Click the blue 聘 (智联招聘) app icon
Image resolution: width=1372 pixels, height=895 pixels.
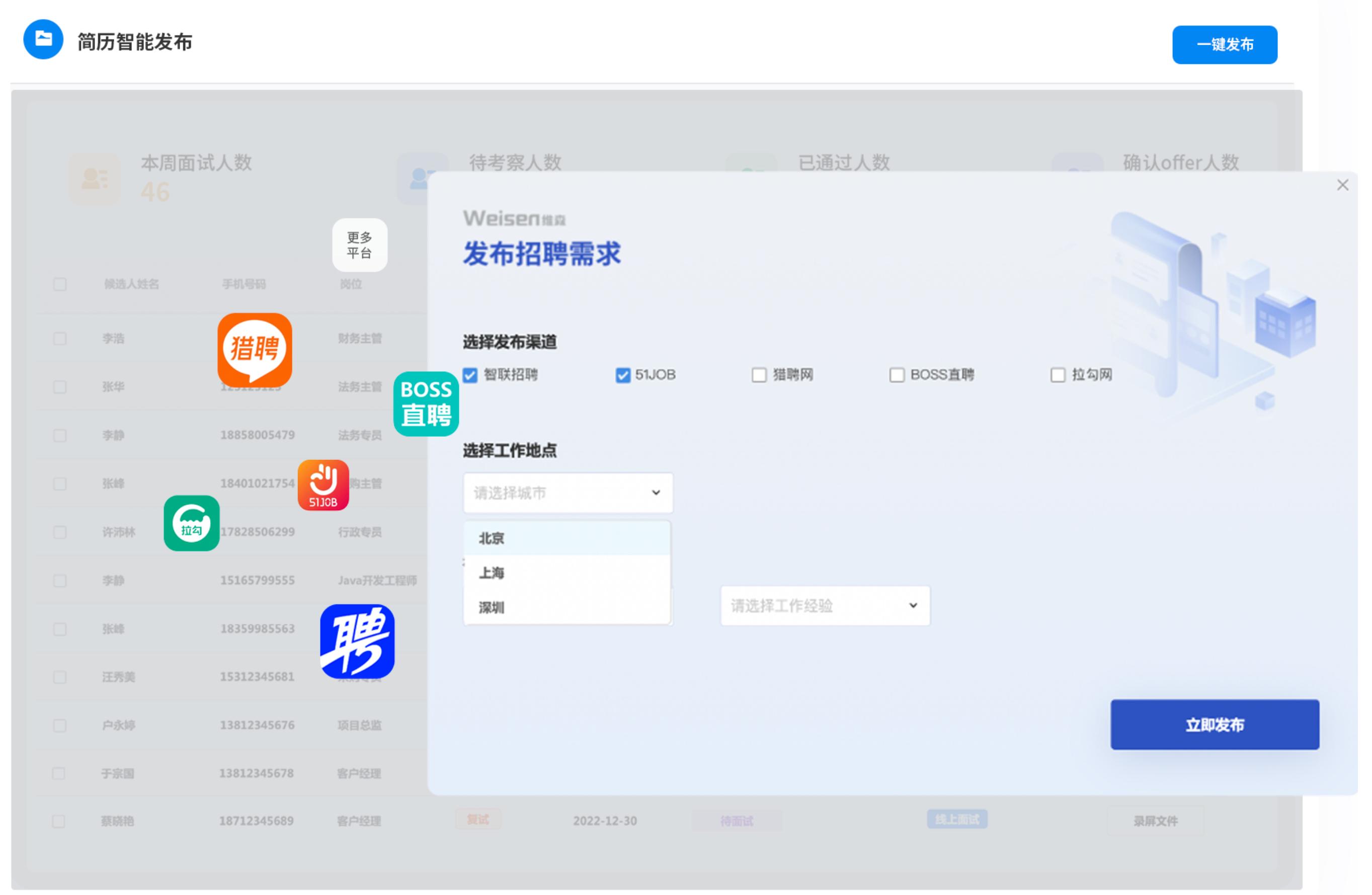pos(357,641)
